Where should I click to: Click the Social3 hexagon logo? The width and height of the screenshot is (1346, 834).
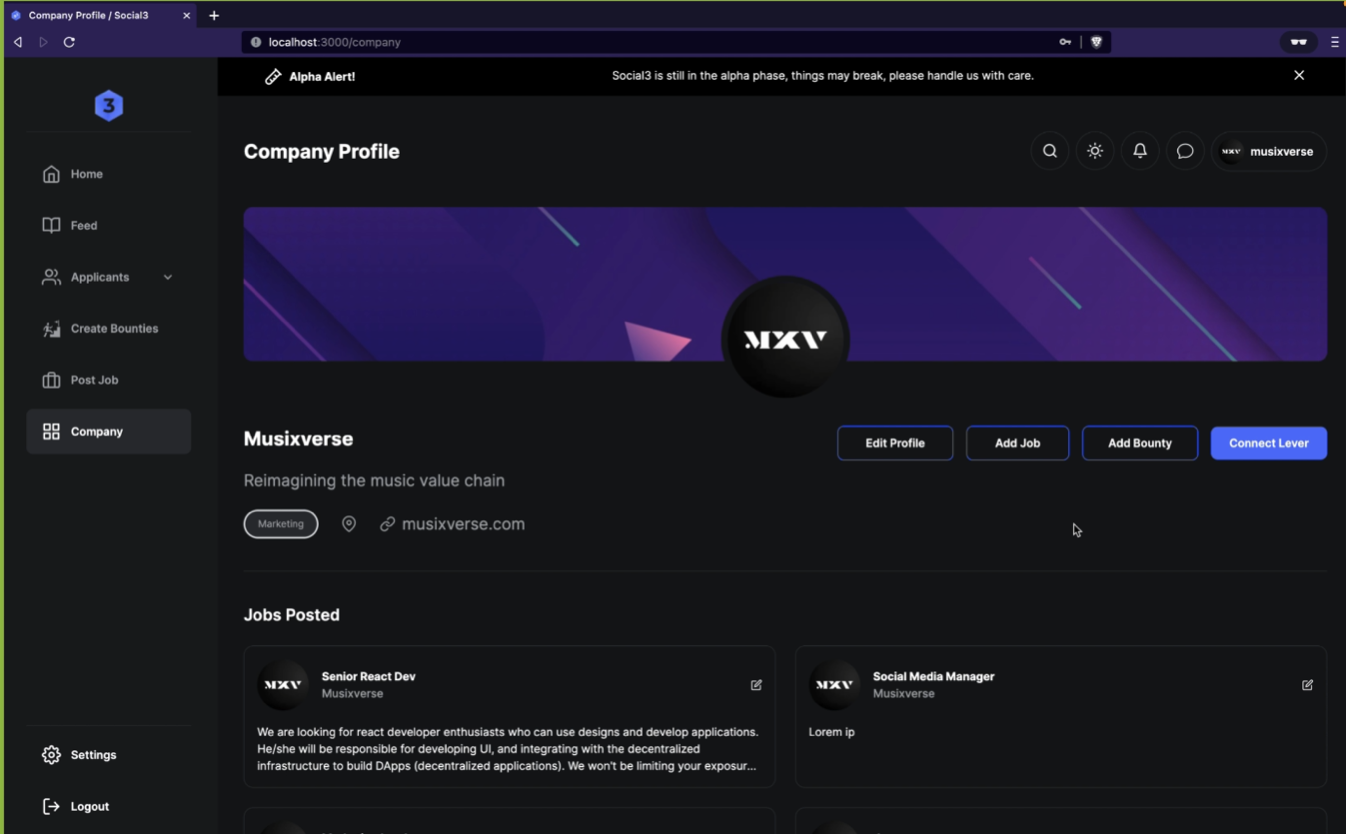(109, 106)
